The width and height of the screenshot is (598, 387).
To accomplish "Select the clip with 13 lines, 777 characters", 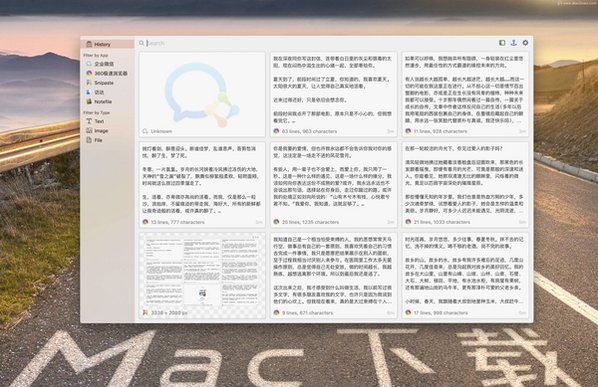I will [202, 185].
